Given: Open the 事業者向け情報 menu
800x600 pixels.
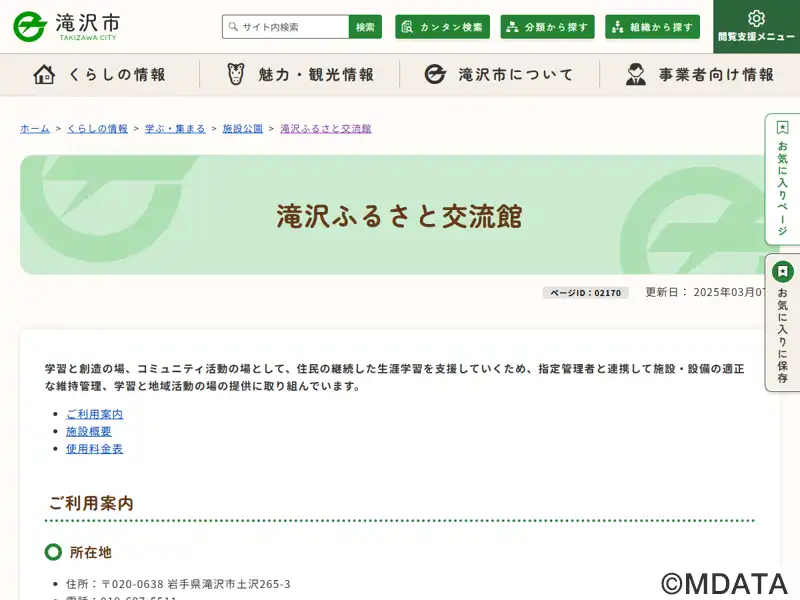Looking at the screenshot, I should (700, 74).
